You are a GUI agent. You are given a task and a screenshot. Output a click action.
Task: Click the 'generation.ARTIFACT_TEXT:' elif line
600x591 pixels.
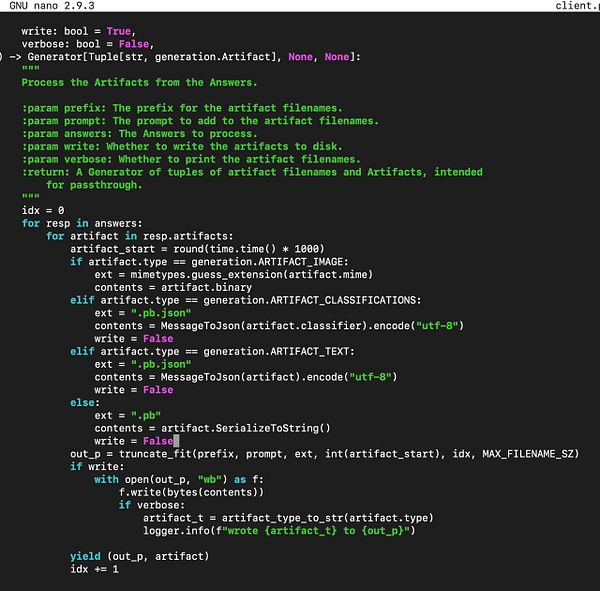click(212, 351)
